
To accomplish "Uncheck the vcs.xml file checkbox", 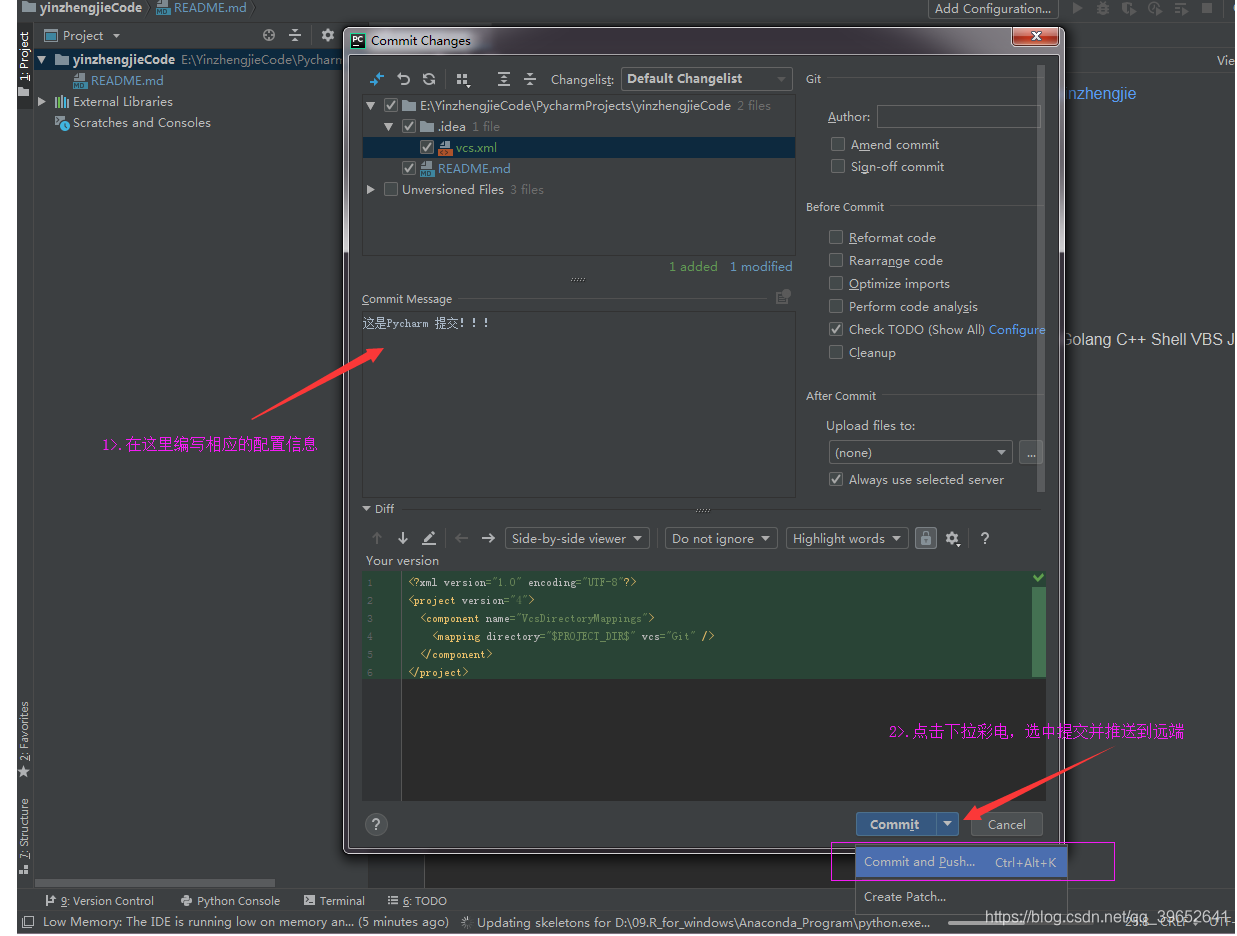I will click(x=426, y=147).
